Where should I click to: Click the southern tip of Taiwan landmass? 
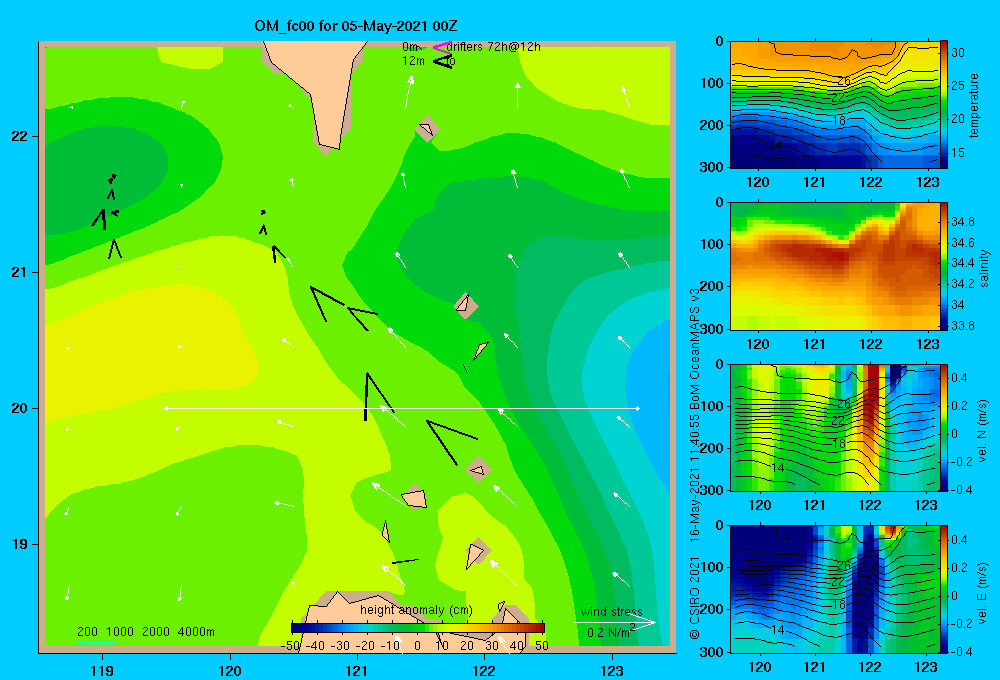(x=330, y=144)
